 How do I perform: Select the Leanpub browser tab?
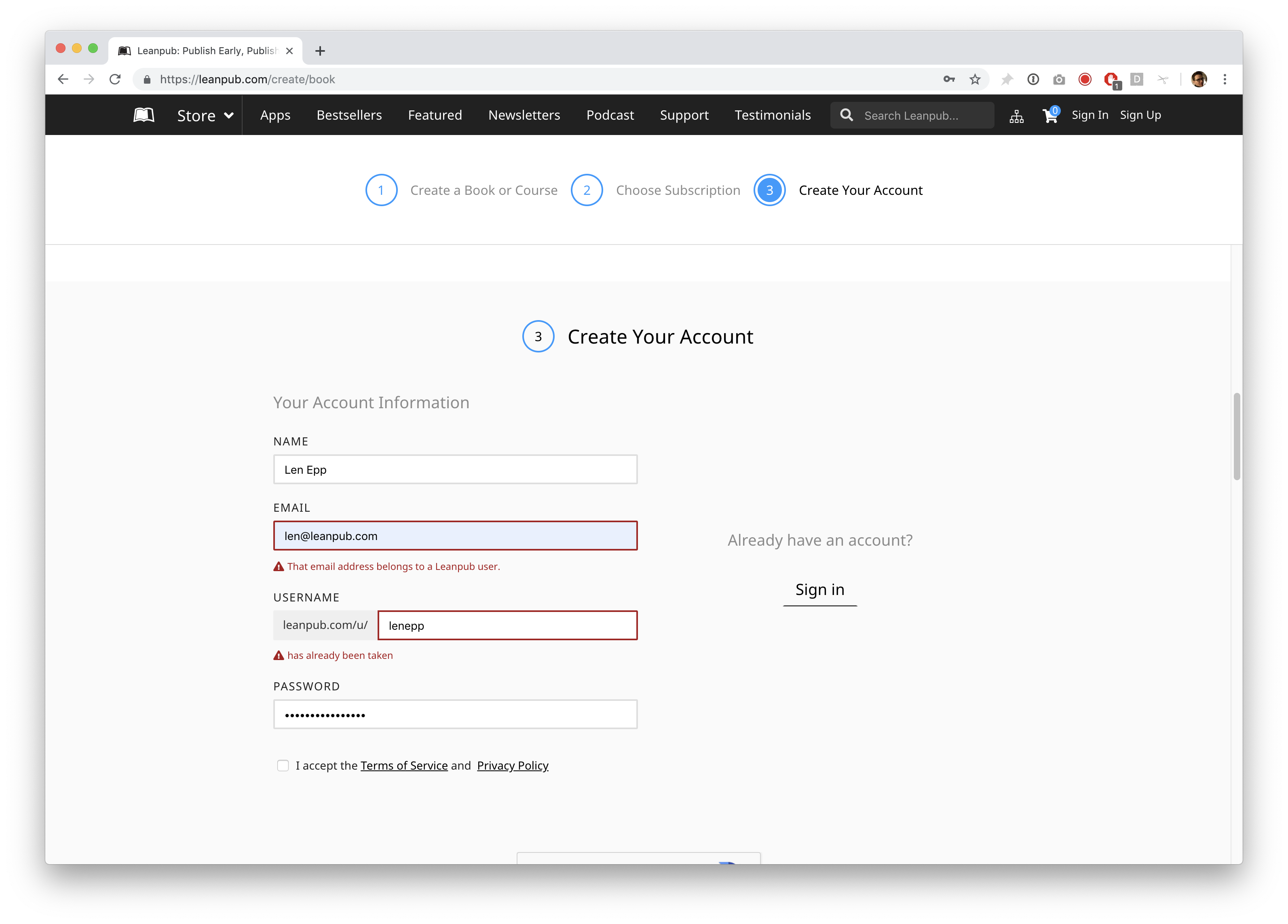point(205,51)
